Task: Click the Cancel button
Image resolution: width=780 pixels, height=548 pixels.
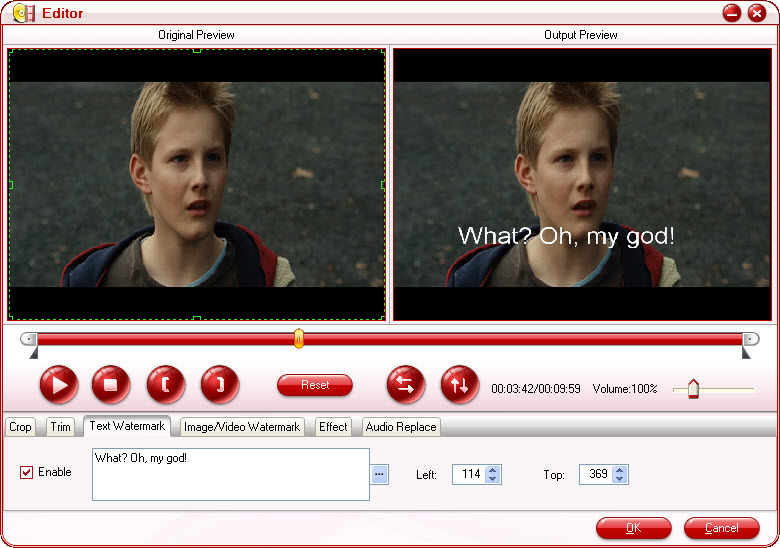Action: click(x=722, y=528)
